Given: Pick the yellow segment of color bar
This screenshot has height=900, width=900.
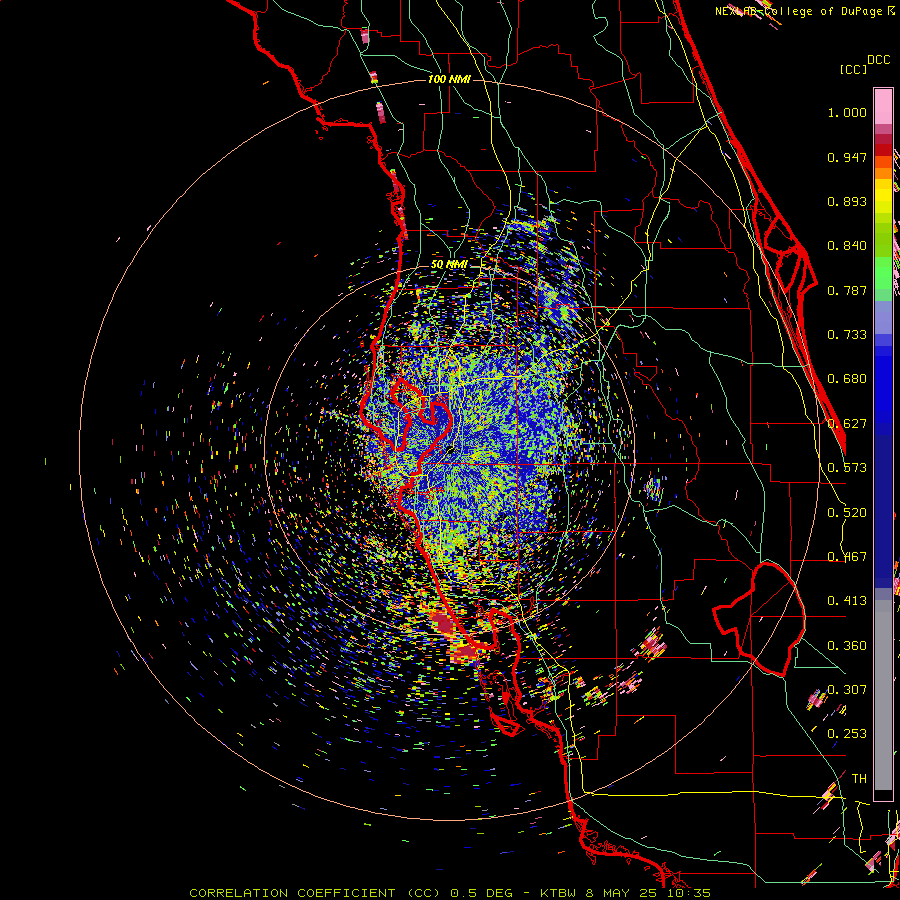Looking at the screenshot, I should [x=883, y=196].
